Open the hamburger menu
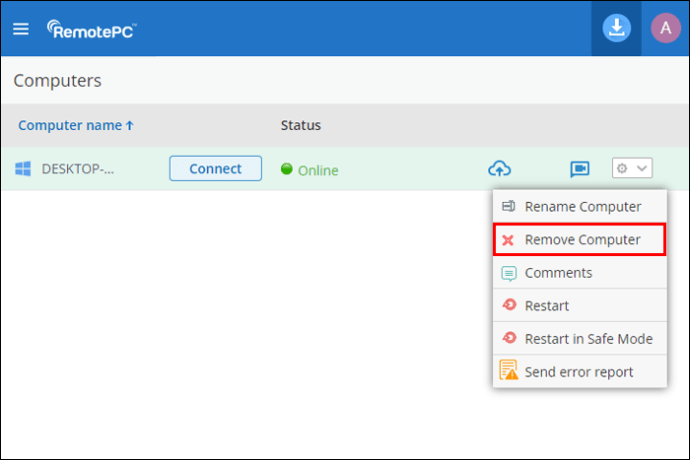This screenshot has width=690, height=460. [21, 28]
